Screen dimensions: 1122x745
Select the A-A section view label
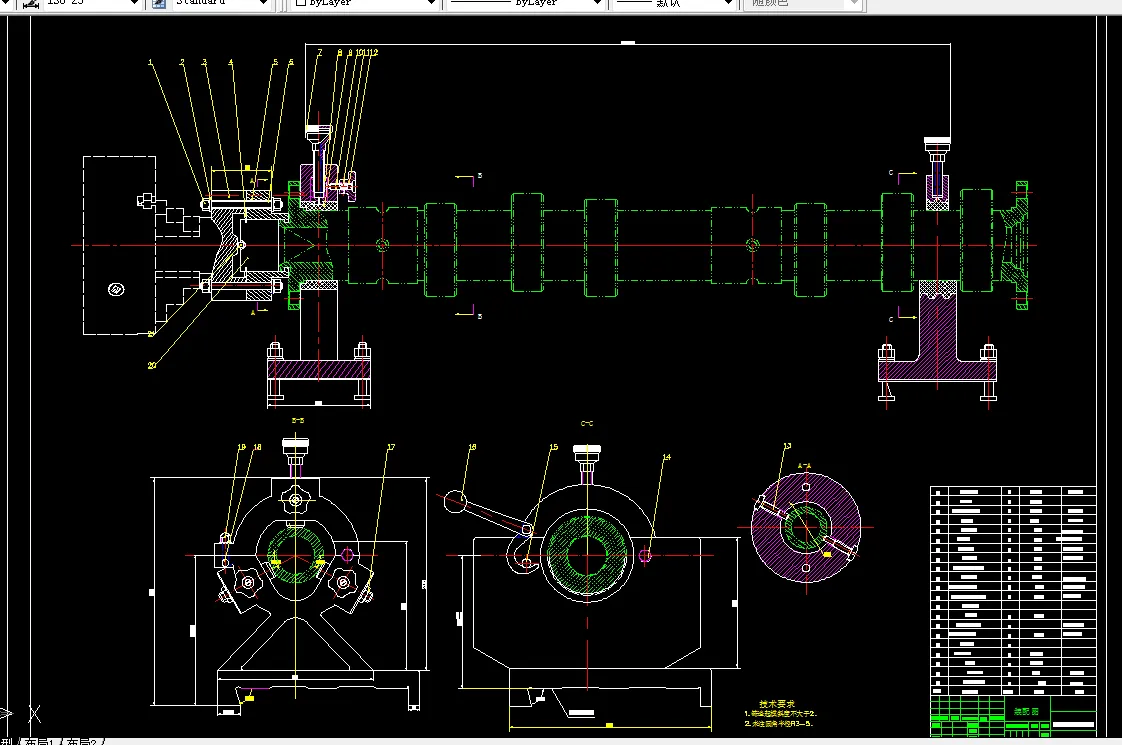click(x=804, y=466)
